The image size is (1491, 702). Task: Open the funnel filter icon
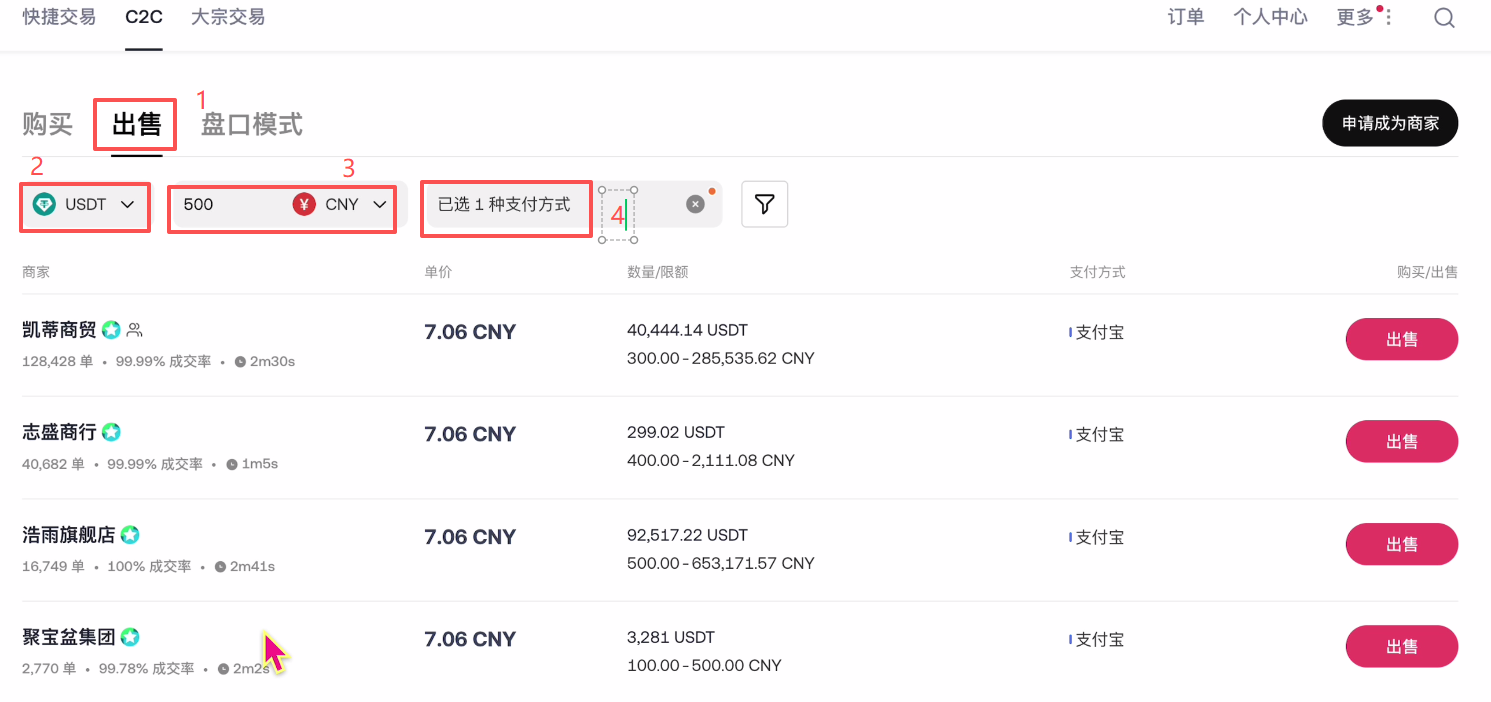tap(764, 204)
